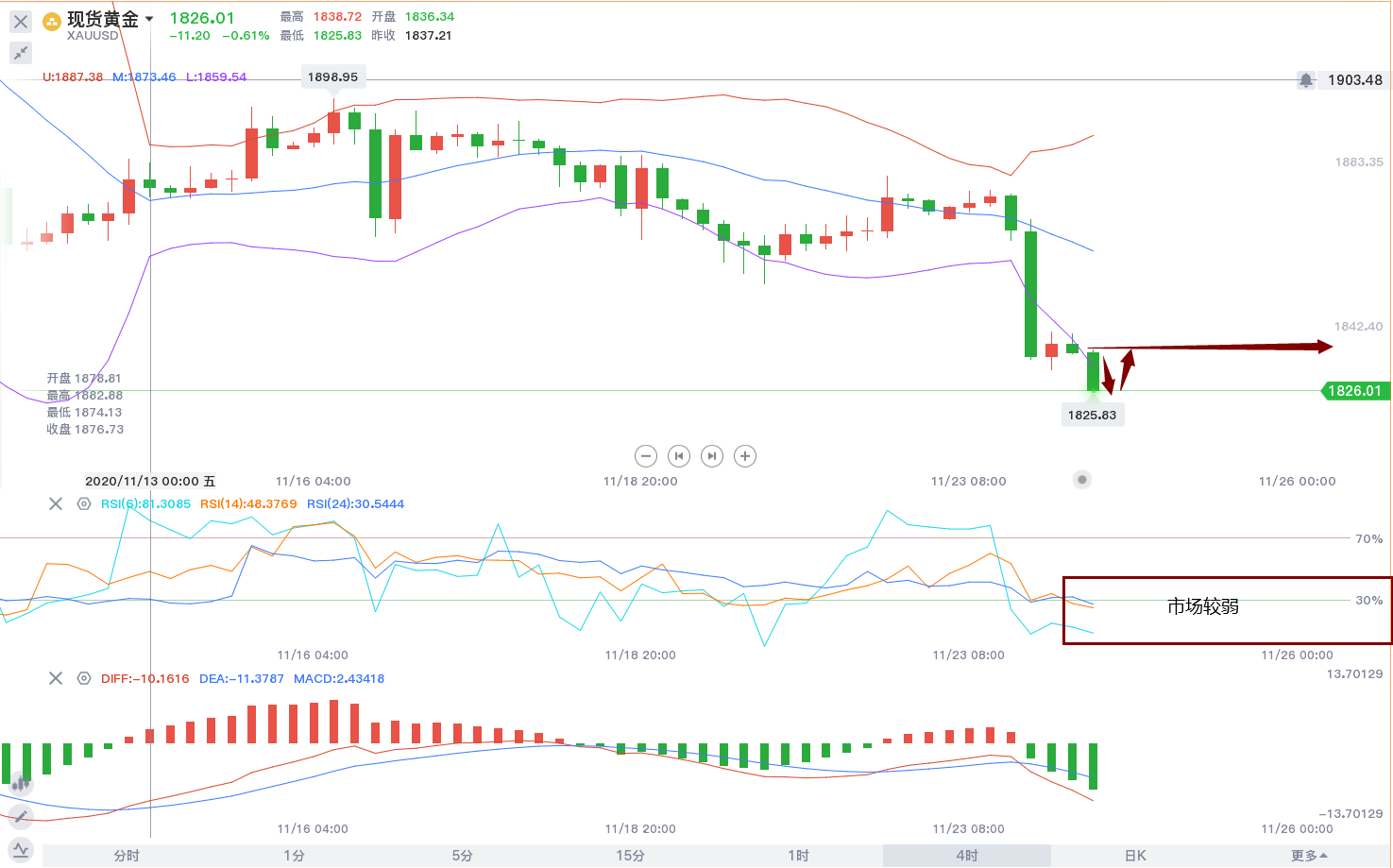
Task: Zoom out the chart with minus button
Action: tap(646, 456)
